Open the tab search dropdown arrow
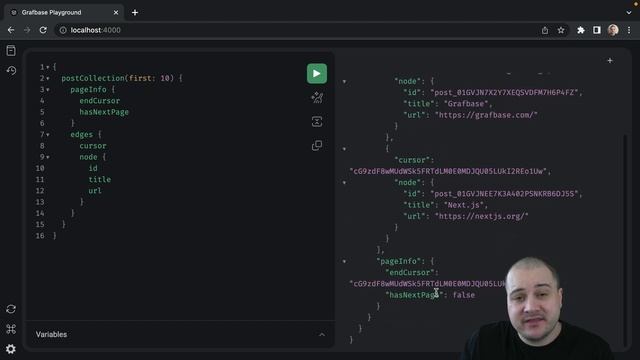 (629, 13)
